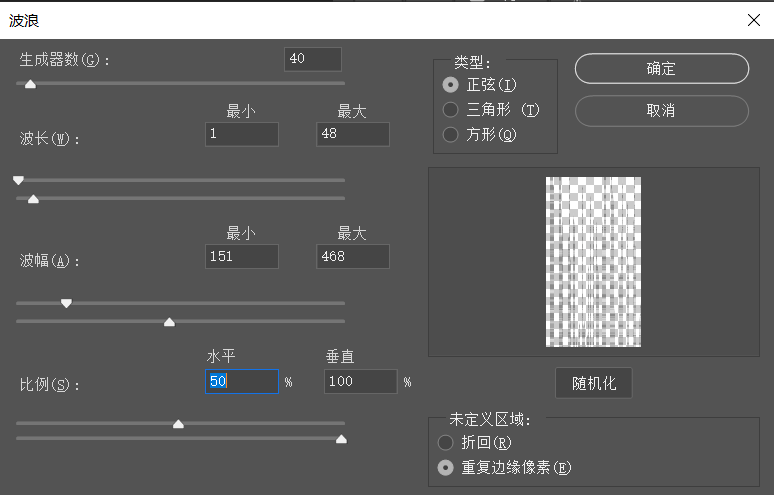Screen dimensions: 774x495
Task: Click the 波幅 maximum slider handle
Action: (169, 322)
